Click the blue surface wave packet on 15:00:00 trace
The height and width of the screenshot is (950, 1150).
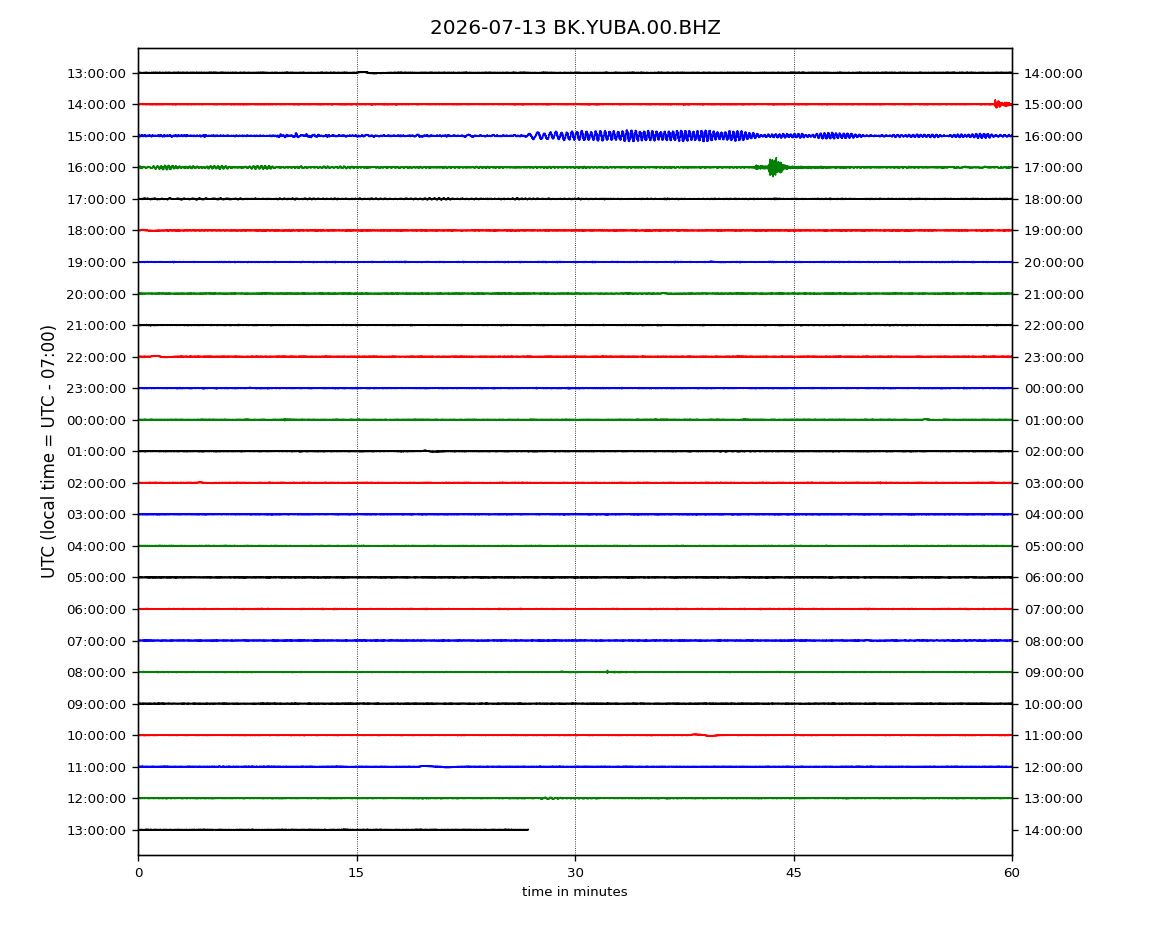(x=645, y=136)
